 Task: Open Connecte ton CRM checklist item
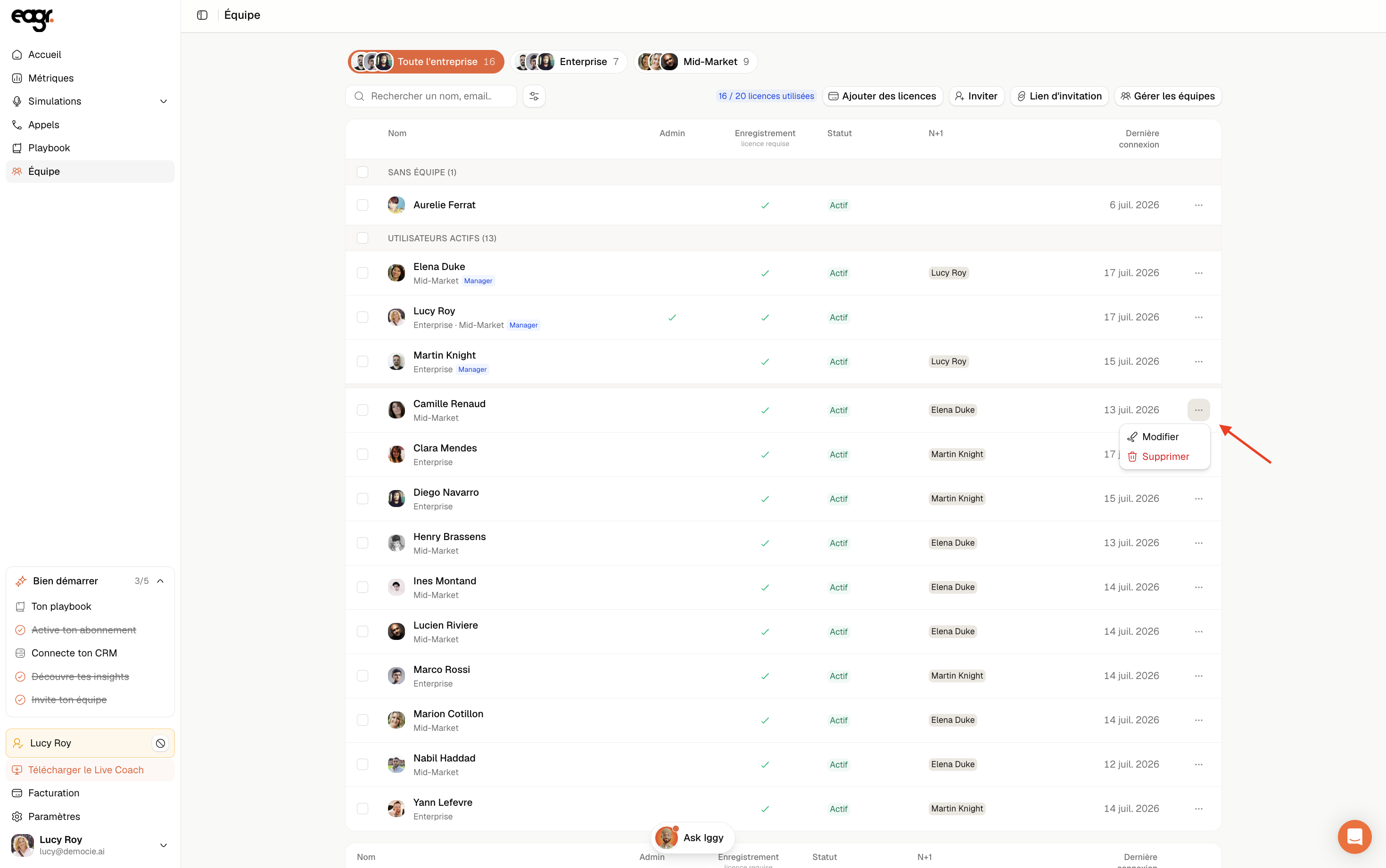[90, 653]
